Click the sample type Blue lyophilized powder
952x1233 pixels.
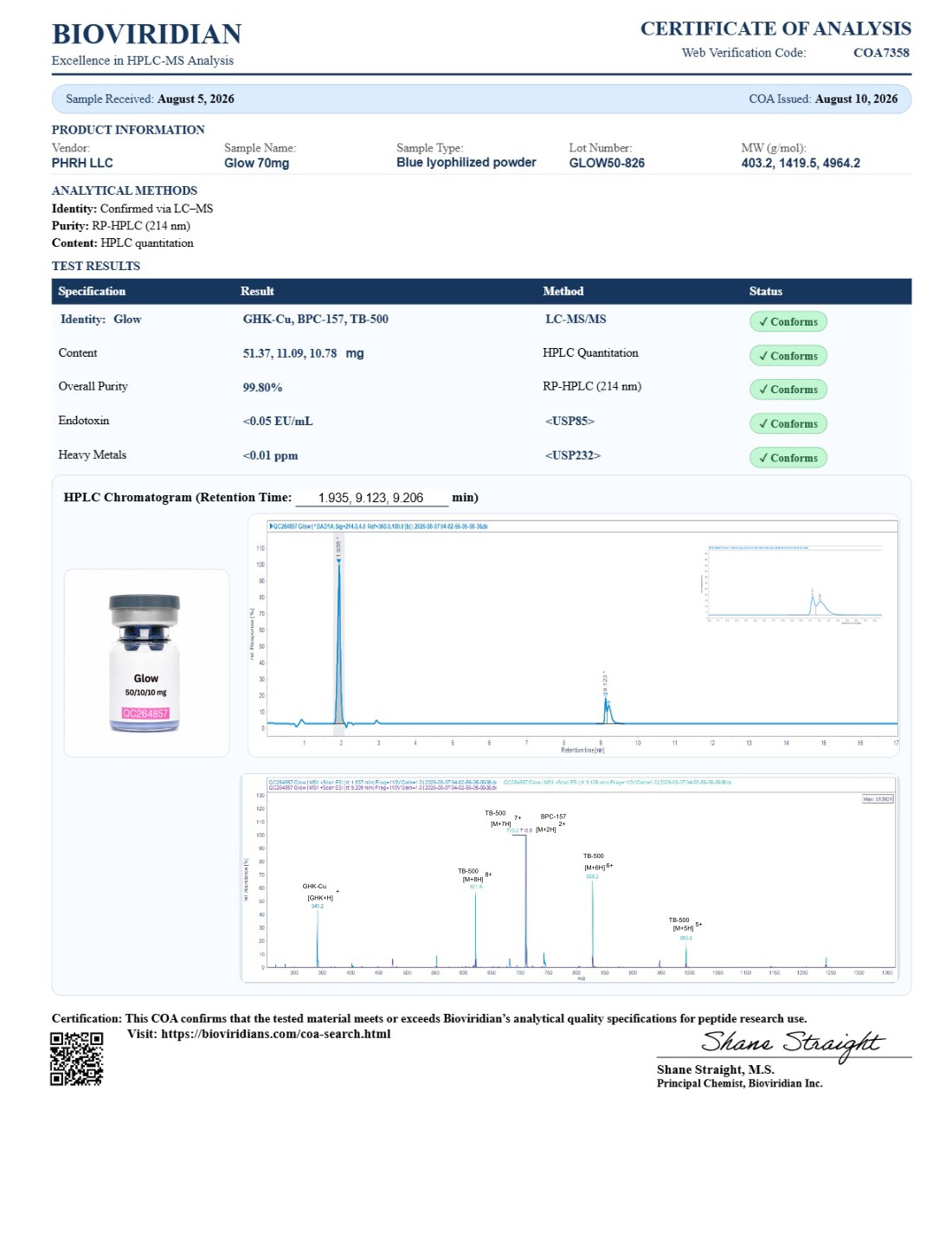point(466,162)
